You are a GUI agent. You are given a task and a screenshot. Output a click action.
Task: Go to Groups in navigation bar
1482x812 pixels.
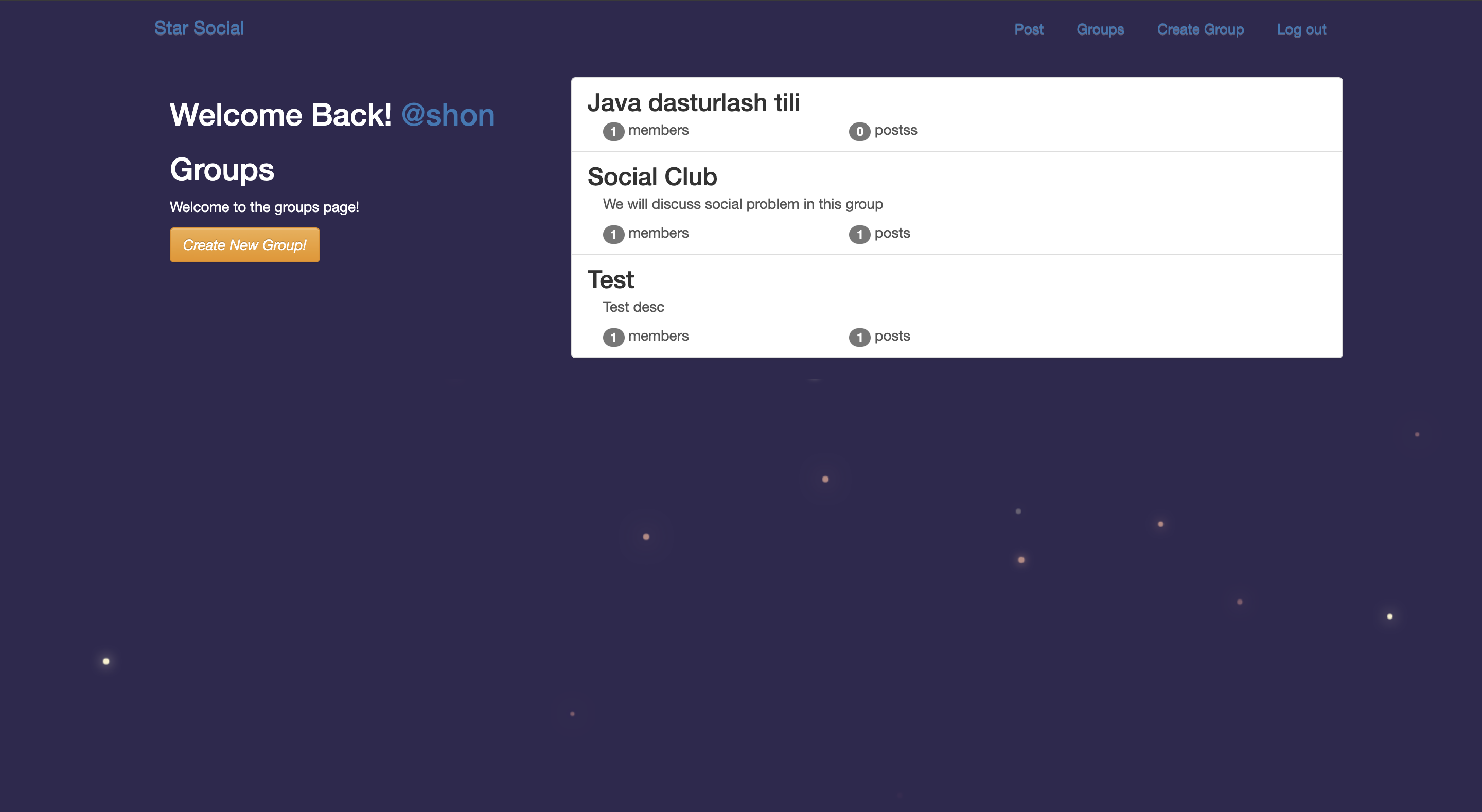click(1100, 29)
